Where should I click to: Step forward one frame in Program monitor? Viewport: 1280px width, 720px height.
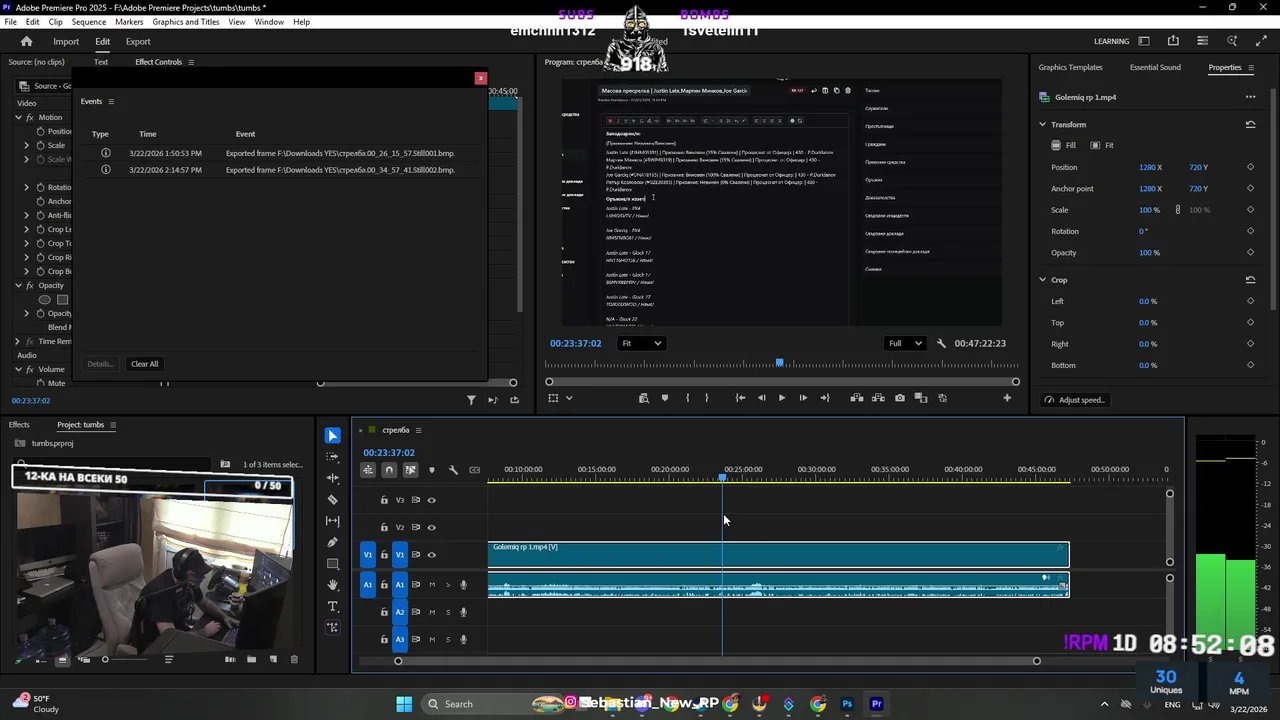pos(803,398)
